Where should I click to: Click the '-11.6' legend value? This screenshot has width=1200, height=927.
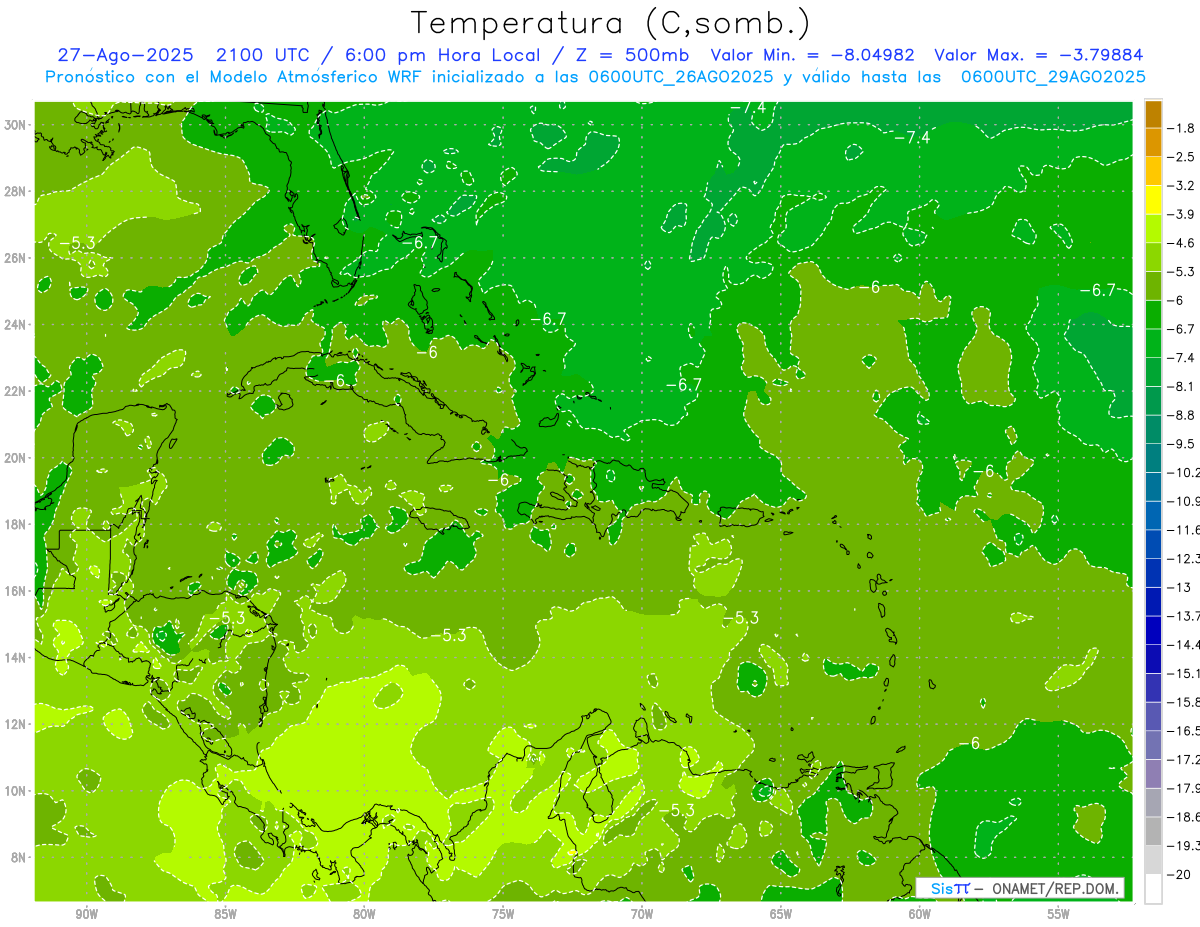(1184, 530)
